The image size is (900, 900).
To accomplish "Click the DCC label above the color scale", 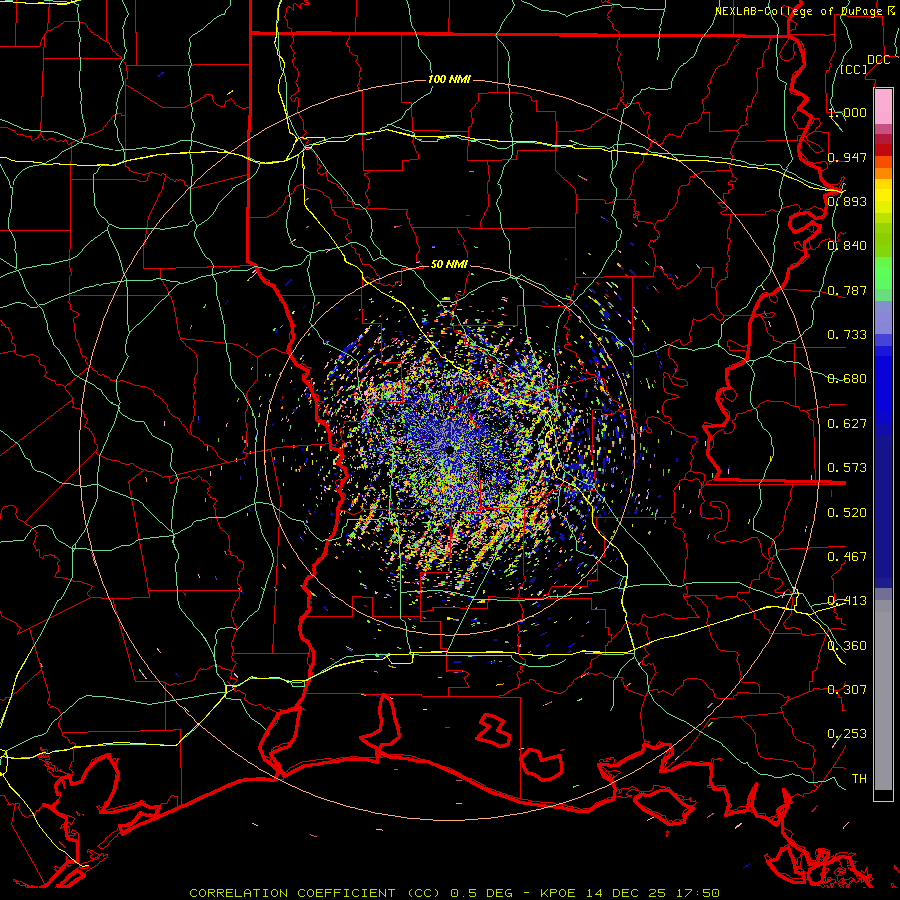I will 879,60.
